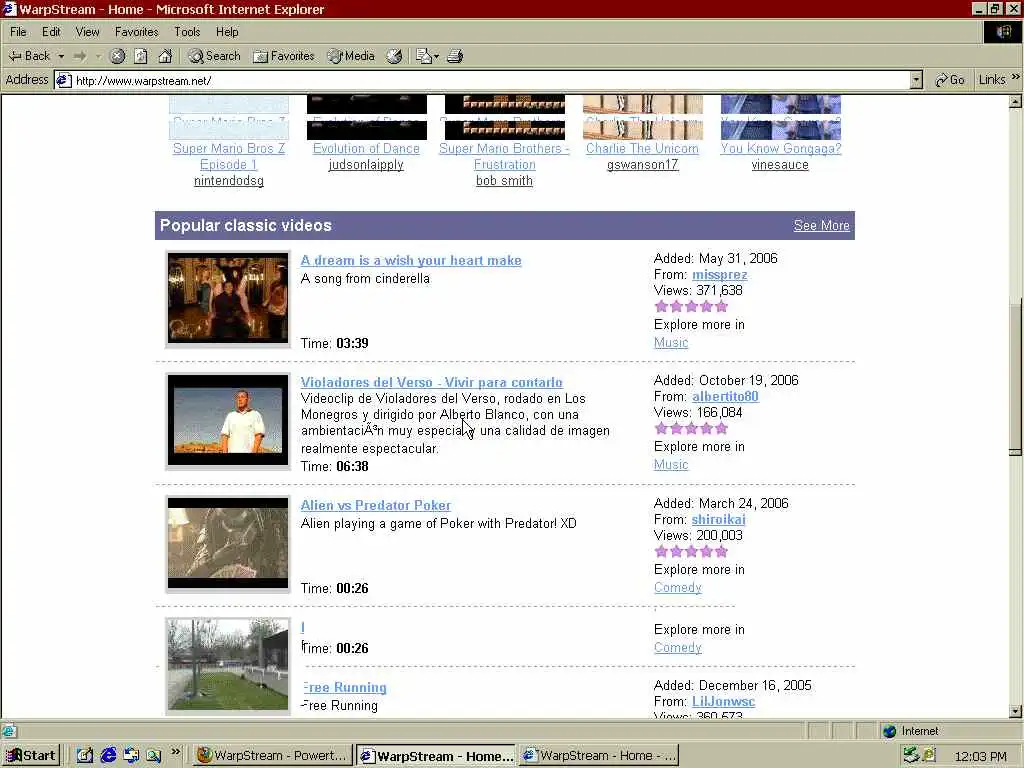The image size is (1024, 768).
Task: Open the Edit menu
Action: (x=51, y=32)
